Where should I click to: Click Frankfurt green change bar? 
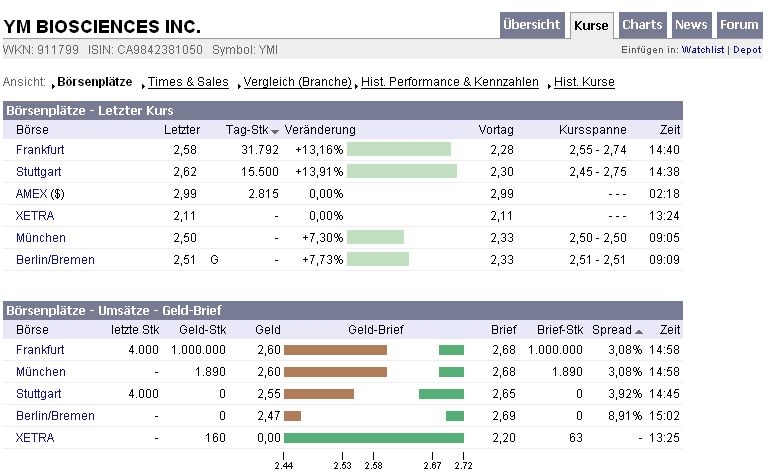[398, 150]
